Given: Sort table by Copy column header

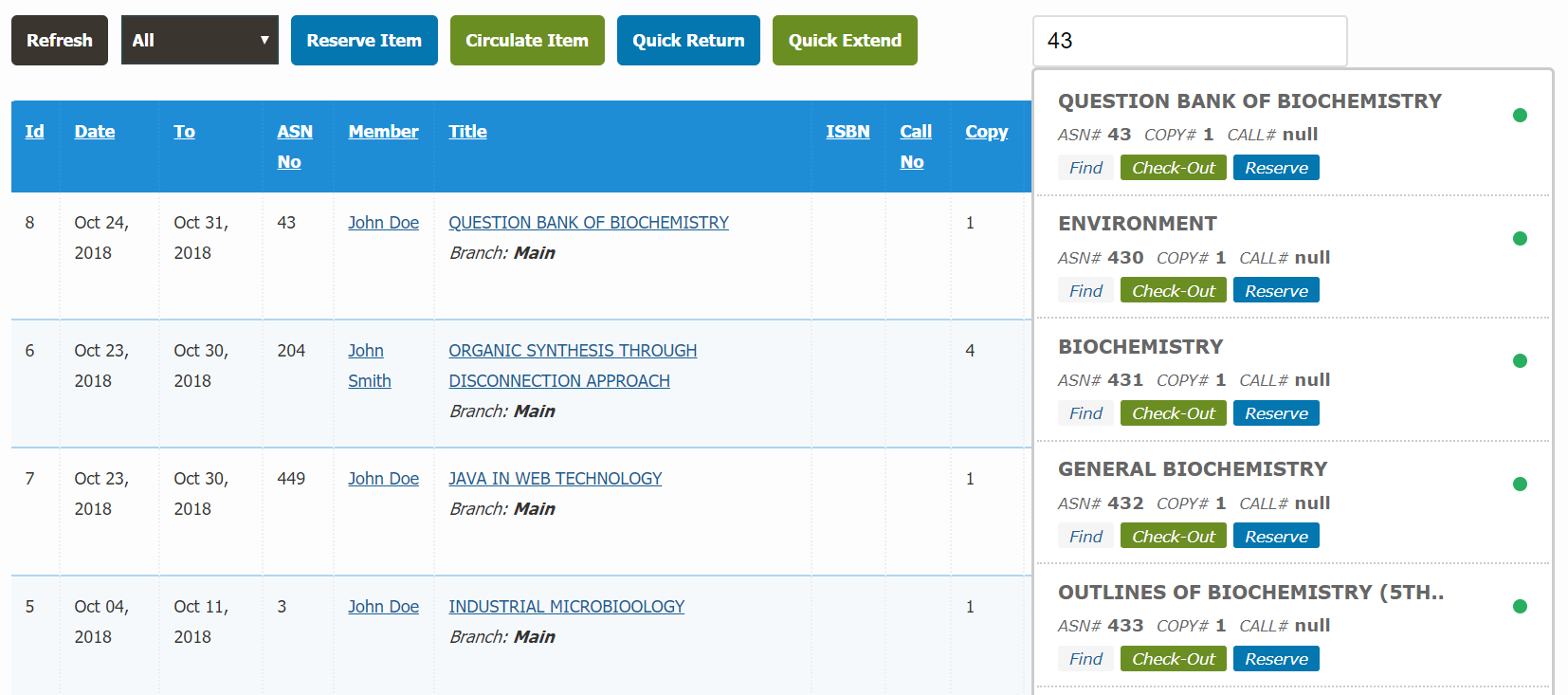Looking at the screenshot, I should click(987, 131).
